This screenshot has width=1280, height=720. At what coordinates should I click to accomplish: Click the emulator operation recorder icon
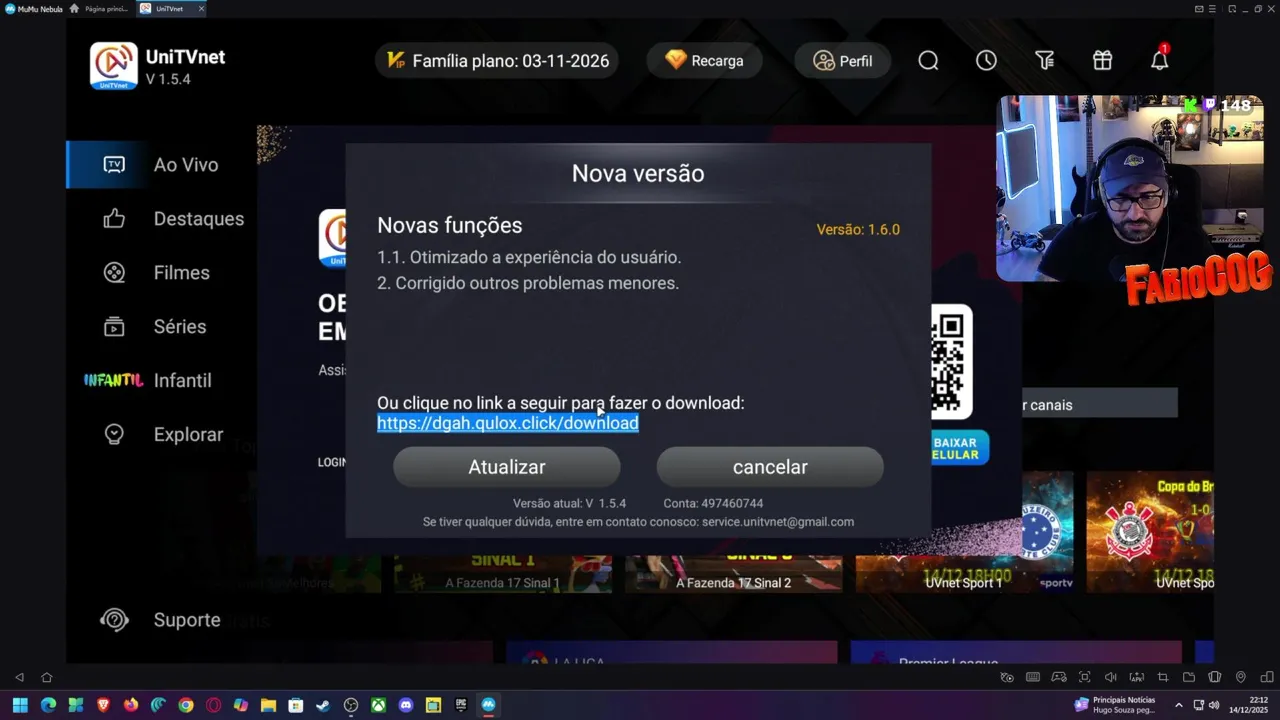(1007, 677)
